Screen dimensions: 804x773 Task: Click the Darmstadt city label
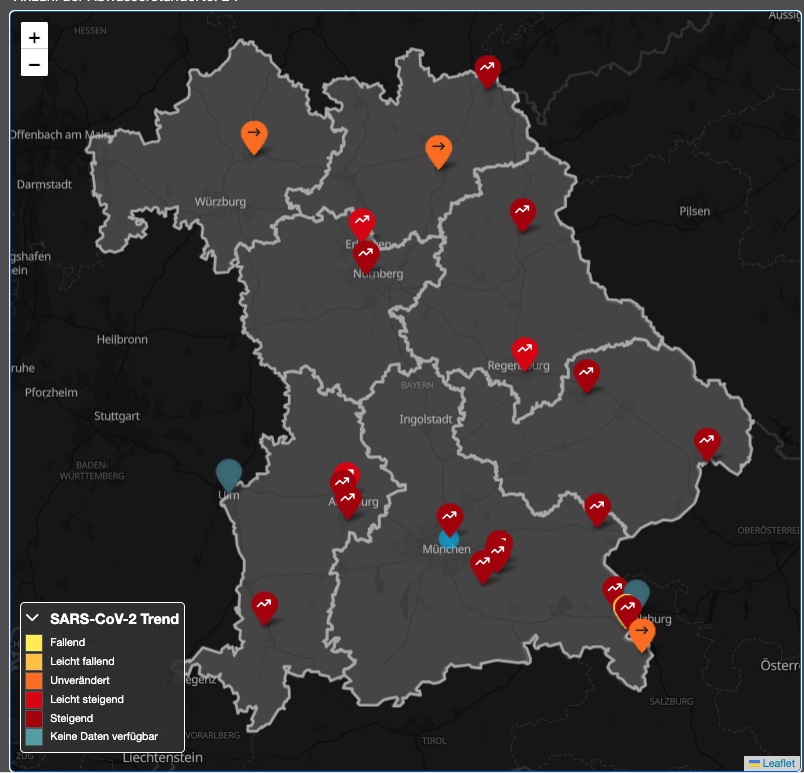coord(44,185)
